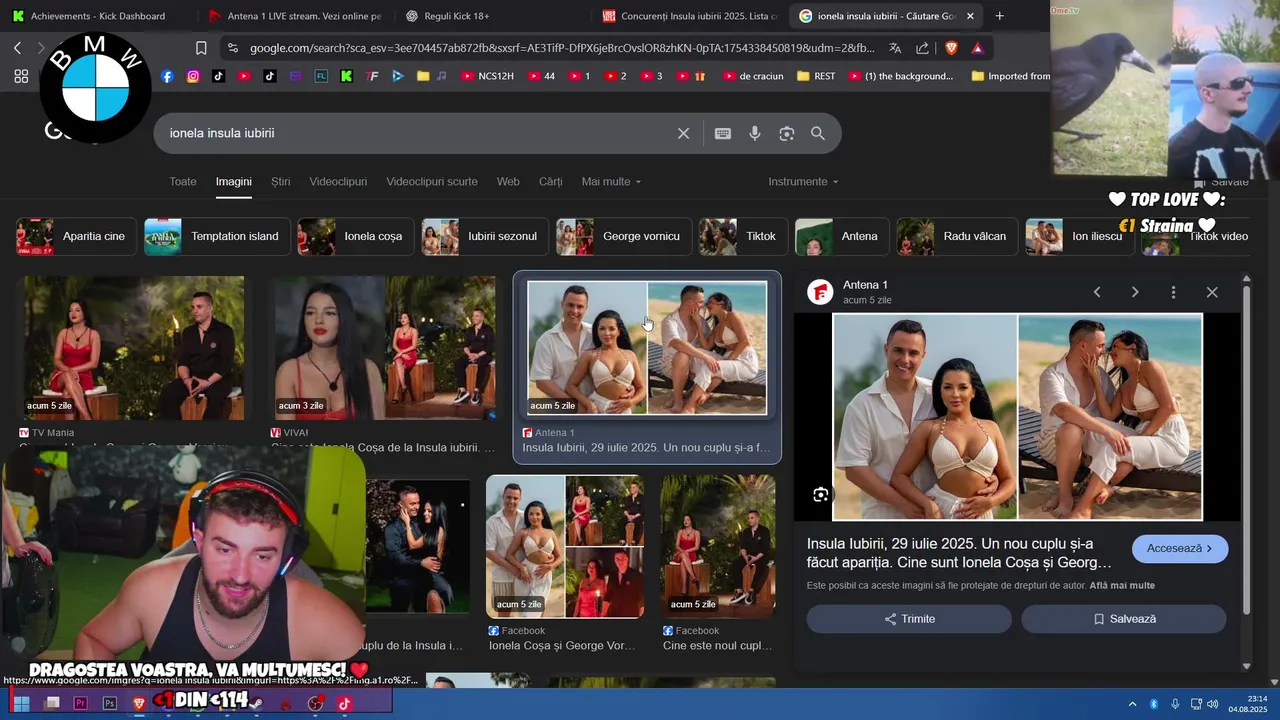1280x720 pixels.
Task: Search by image with the Lens icon
Action: (x=787, y=133)
